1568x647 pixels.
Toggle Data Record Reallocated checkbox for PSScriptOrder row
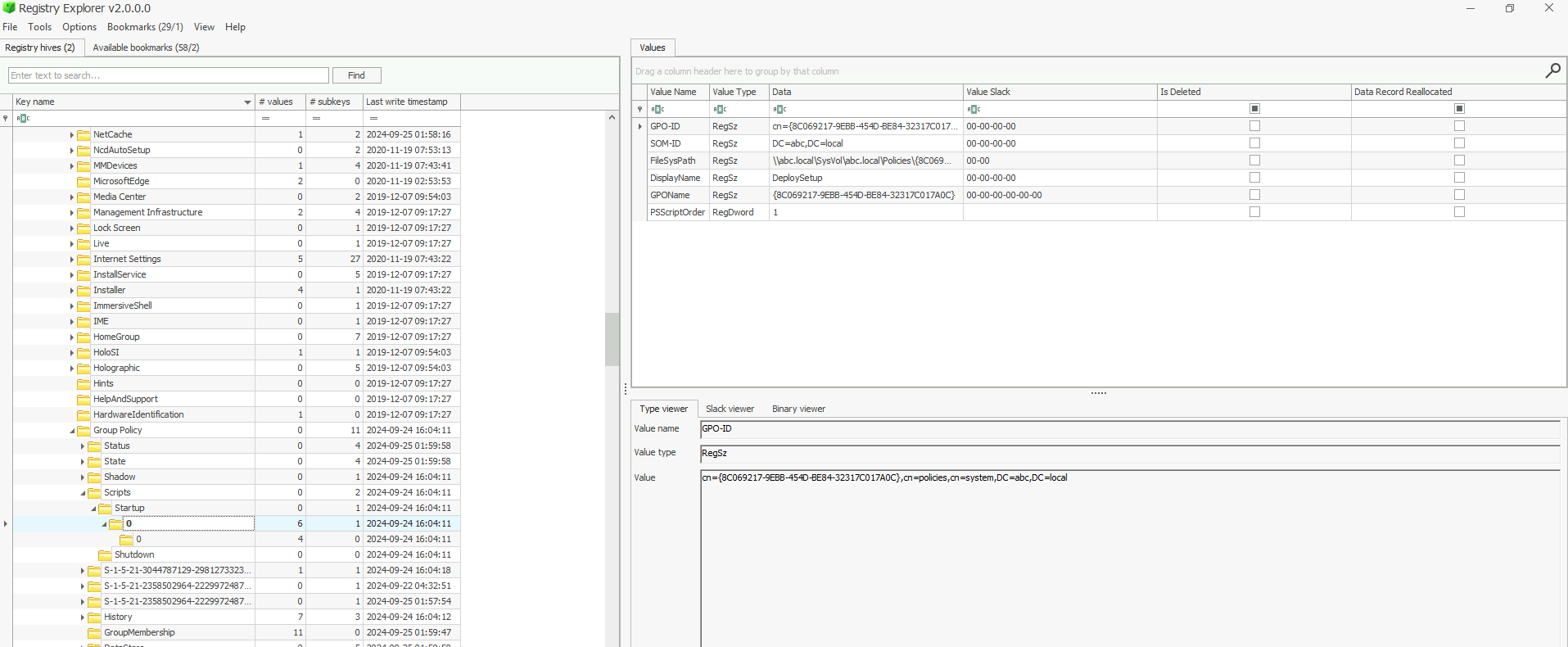coord(1459,212)
